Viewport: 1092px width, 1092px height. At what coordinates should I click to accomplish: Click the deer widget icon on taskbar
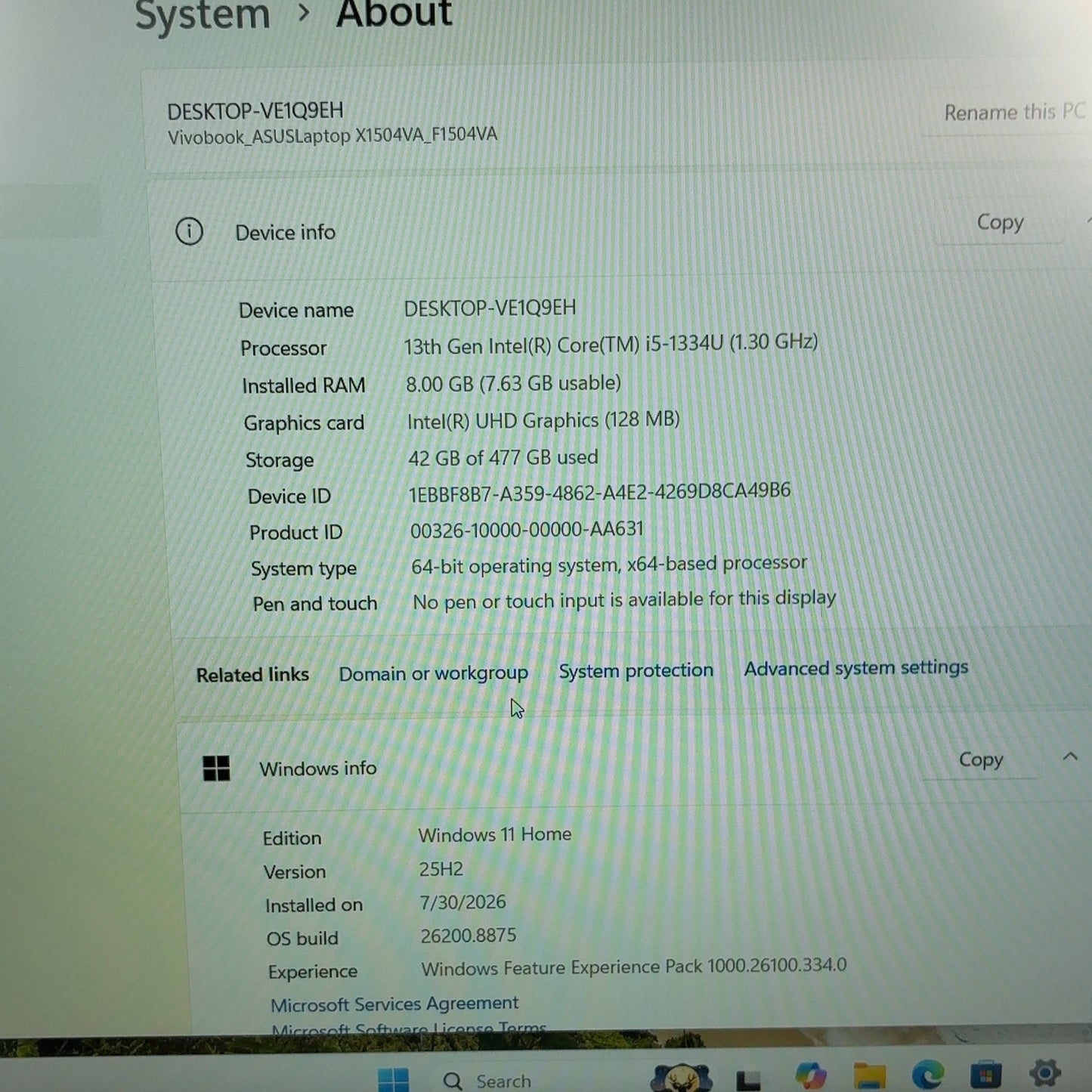pyautogui.click(x=682, y=1077)
